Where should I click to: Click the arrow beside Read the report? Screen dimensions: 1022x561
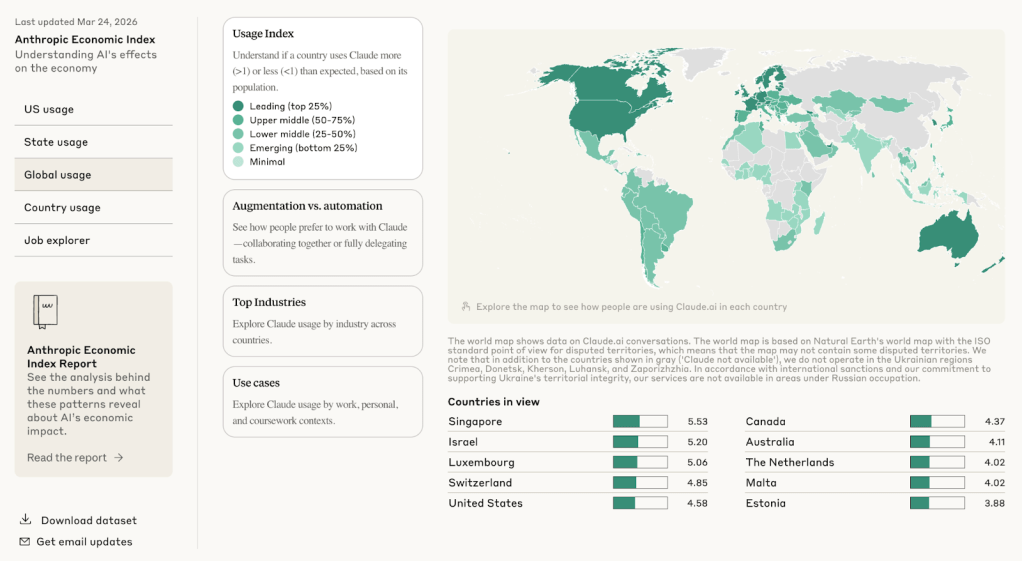pos(119,458)
